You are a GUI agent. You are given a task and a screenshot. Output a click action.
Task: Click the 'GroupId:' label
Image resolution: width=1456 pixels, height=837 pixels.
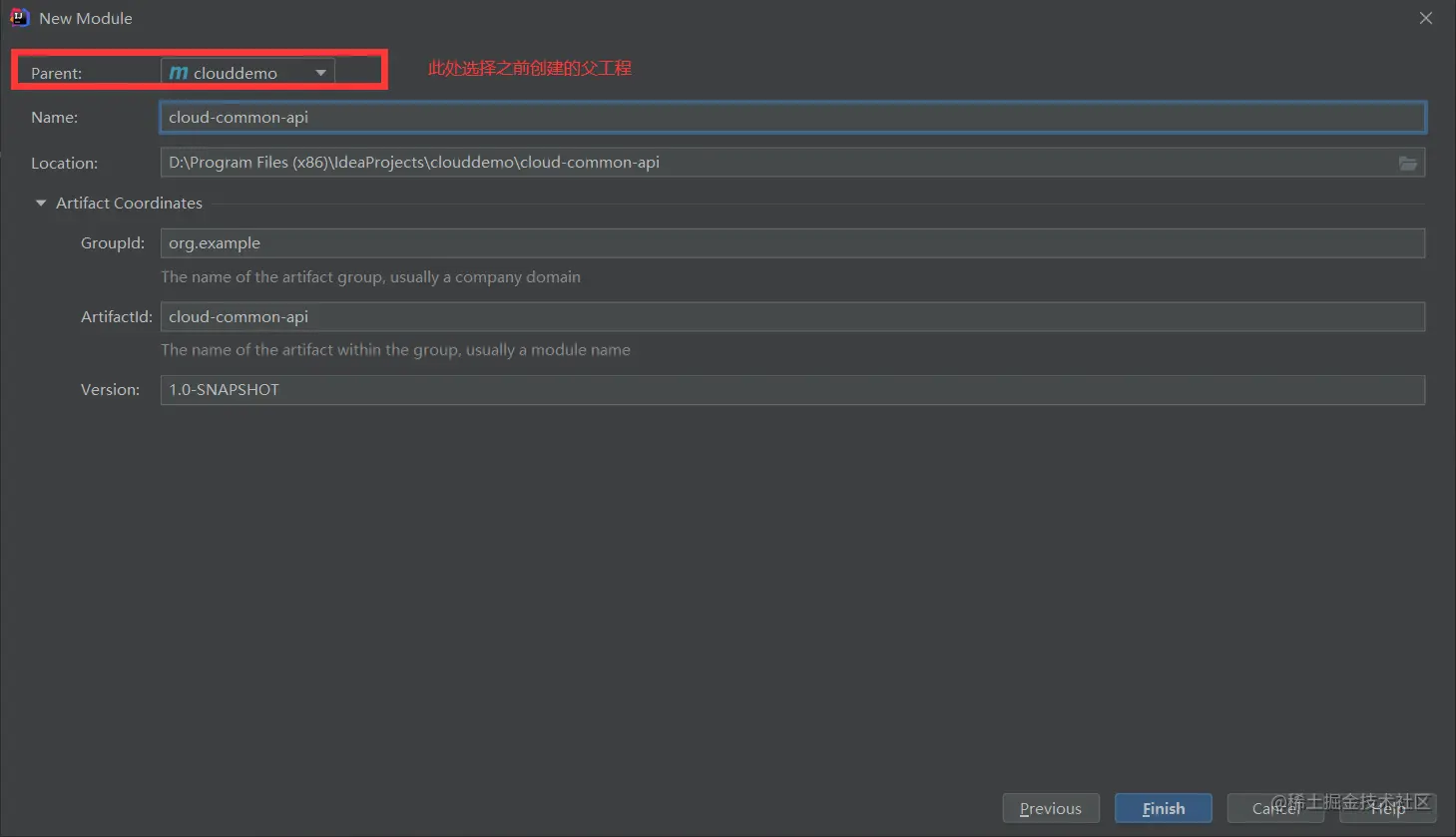coord(113,243)
